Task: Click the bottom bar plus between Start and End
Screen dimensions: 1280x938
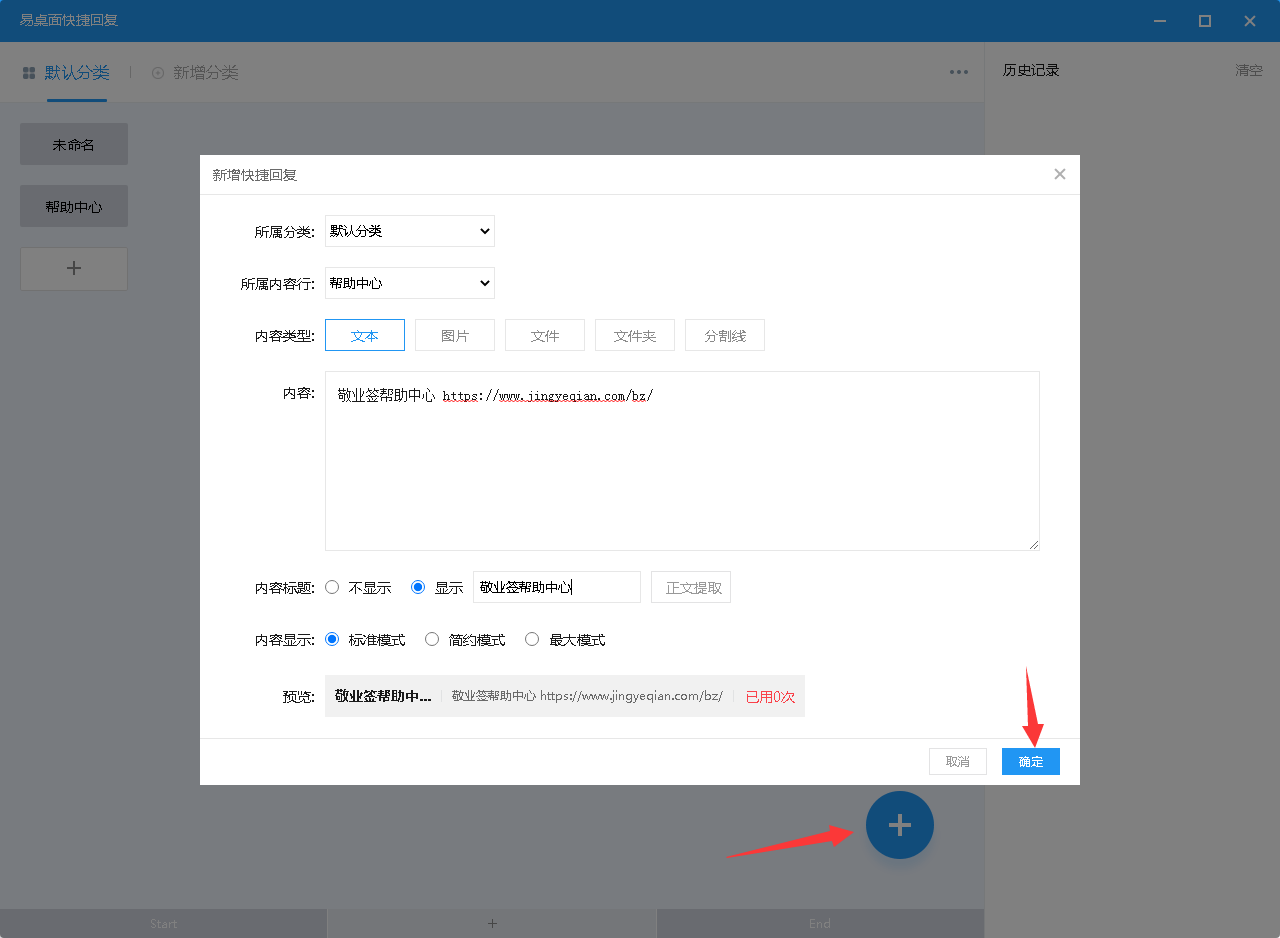Action: pyautogui.click(x=492, y=923)
